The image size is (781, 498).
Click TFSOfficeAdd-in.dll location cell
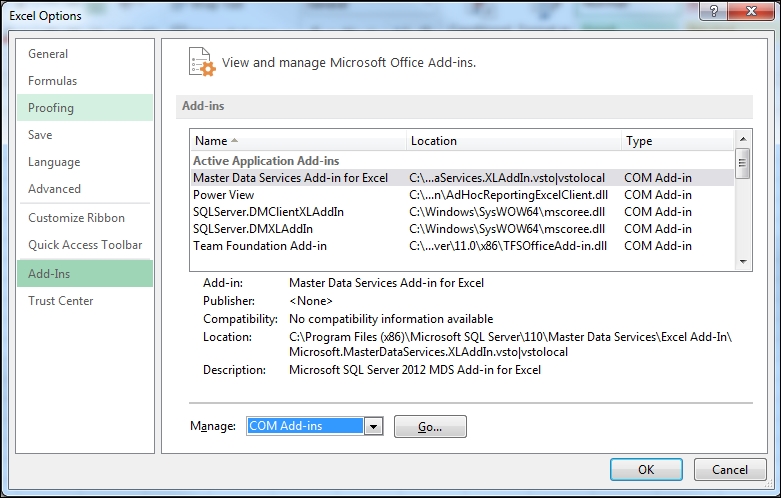coord(508,246)
